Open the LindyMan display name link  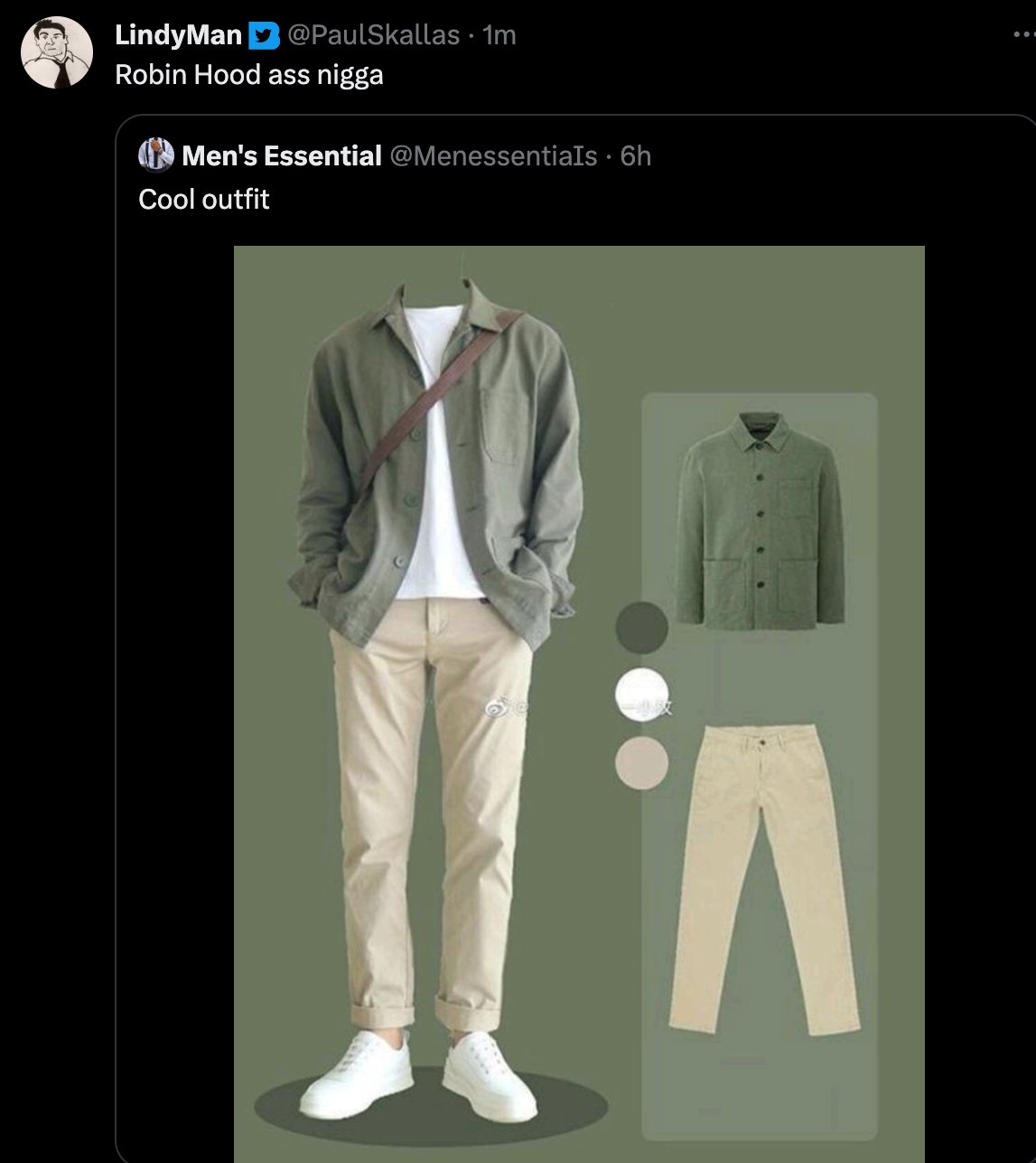click(178, 35)
